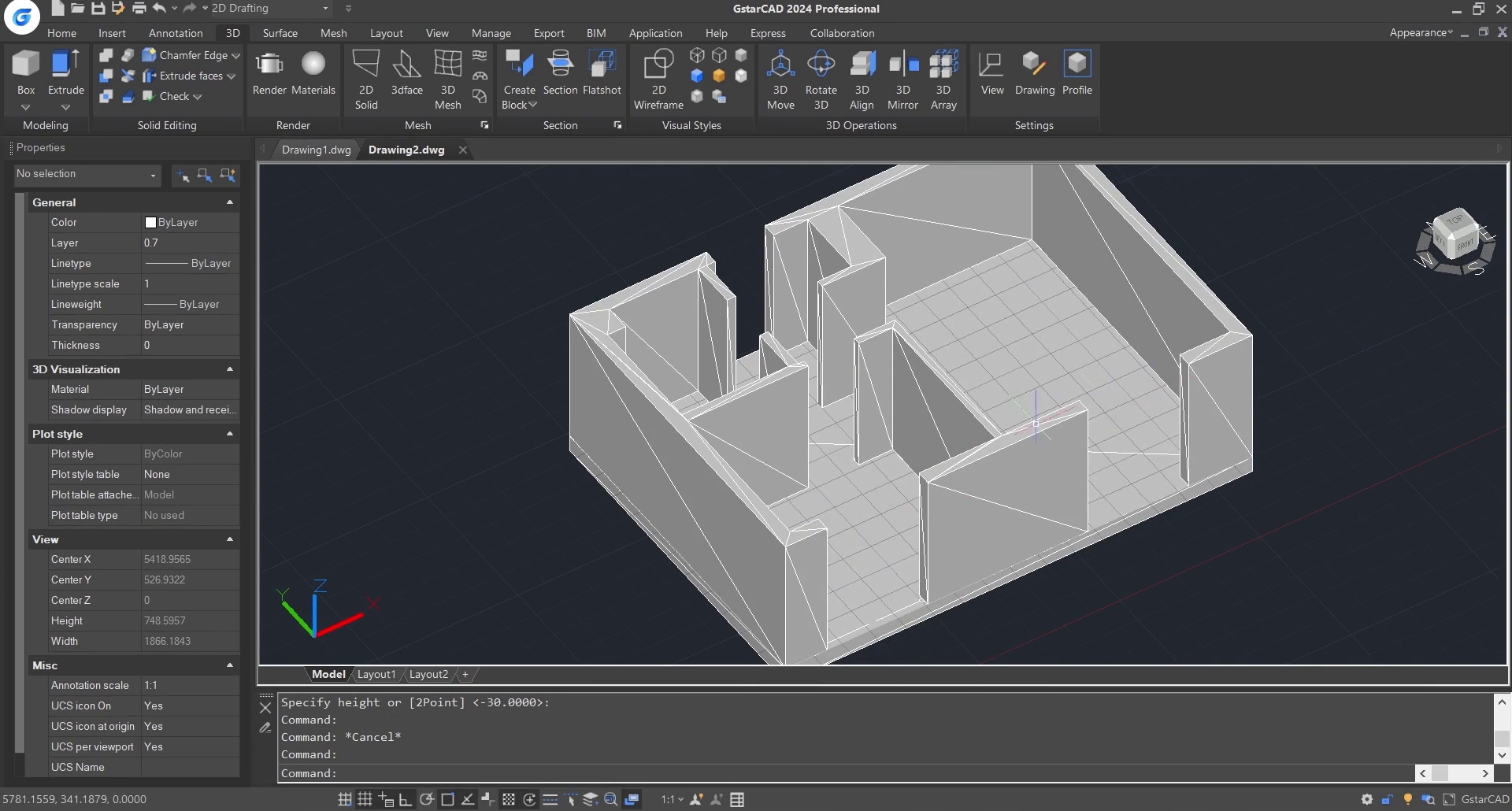Toggle grid display in status bar

365,799
